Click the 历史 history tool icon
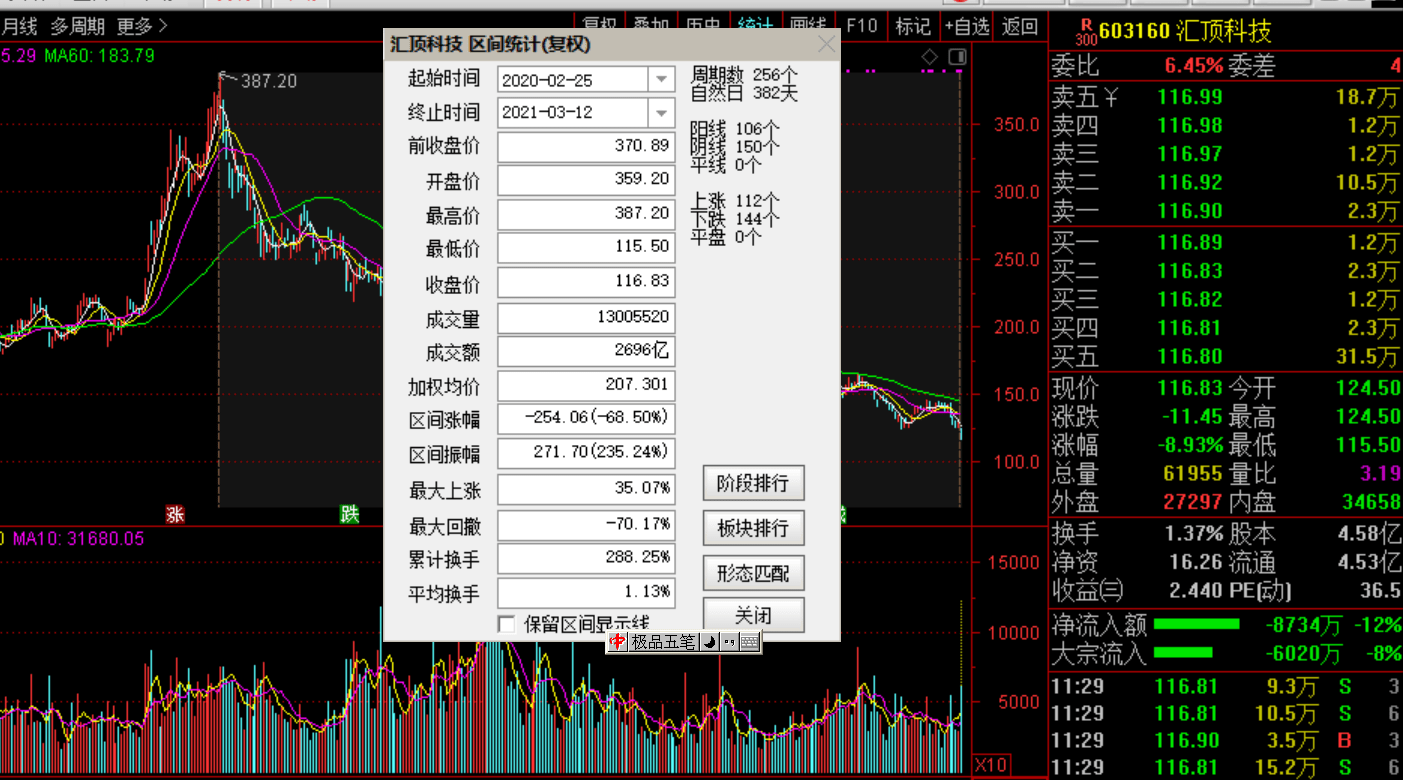The width and height of the screenshot is (1403, 780). [705, 26]
